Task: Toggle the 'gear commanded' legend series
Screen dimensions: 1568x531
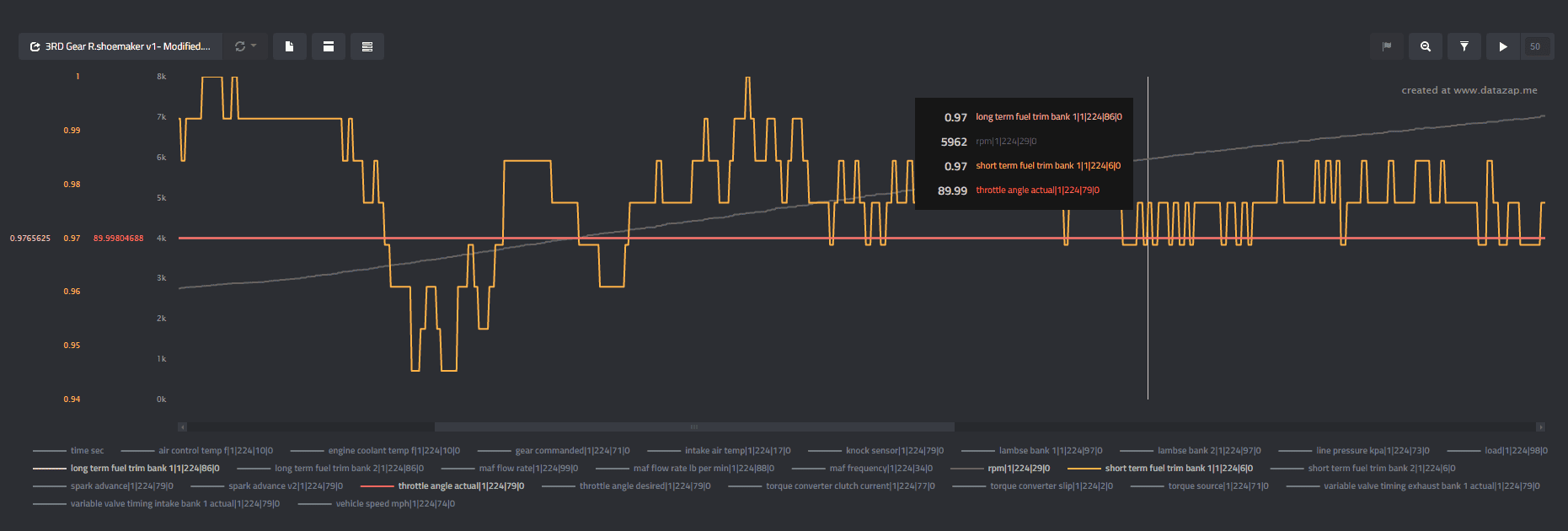Action: pos(554,451)
